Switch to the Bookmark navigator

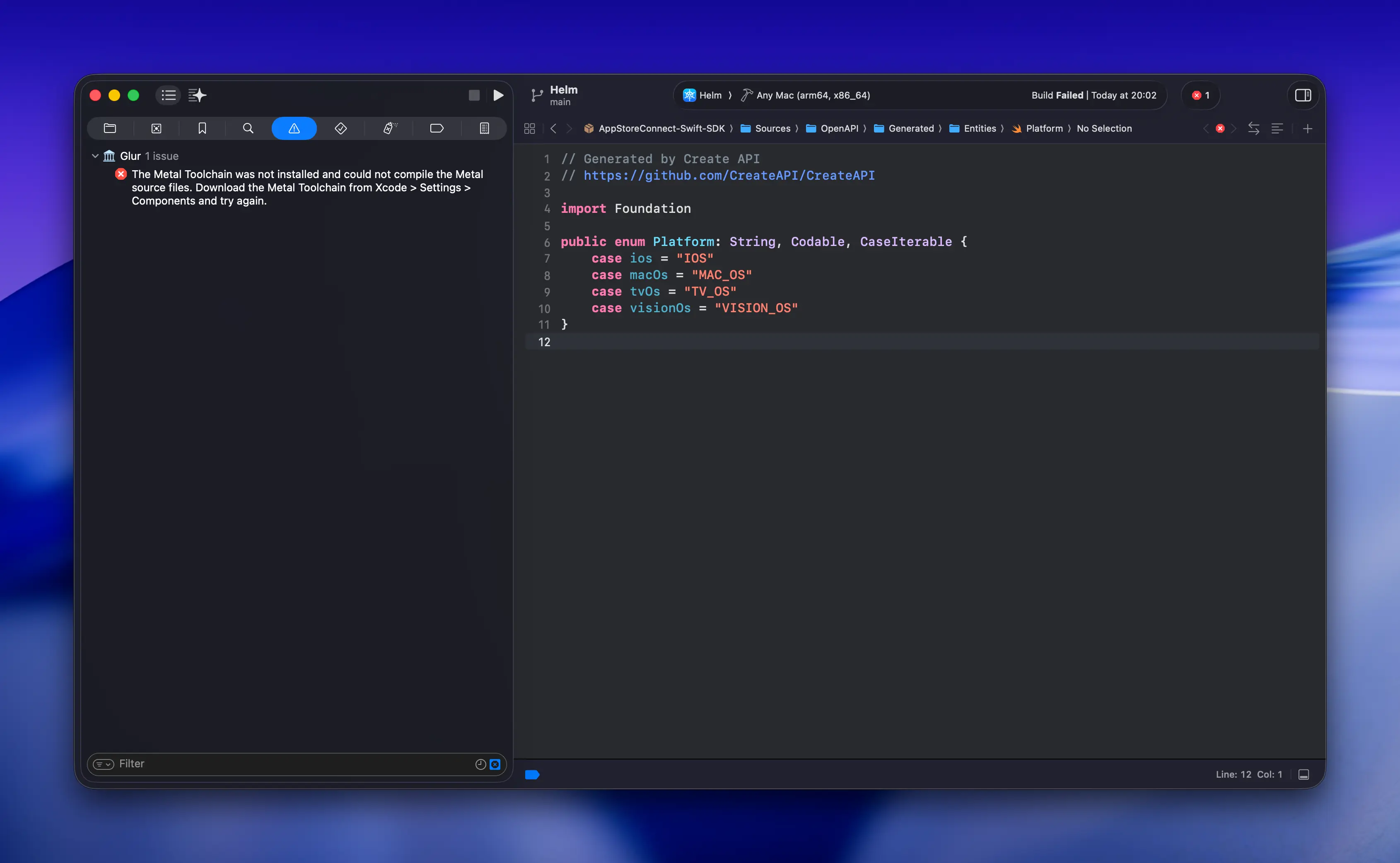tap(202, 128)
